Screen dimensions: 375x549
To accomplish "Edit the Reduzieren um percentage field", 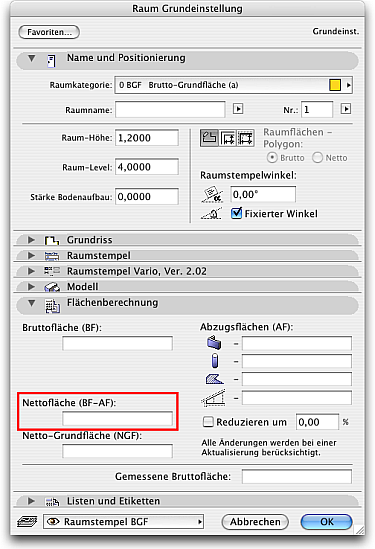I will pyautogui.click(x=318, y=422).
